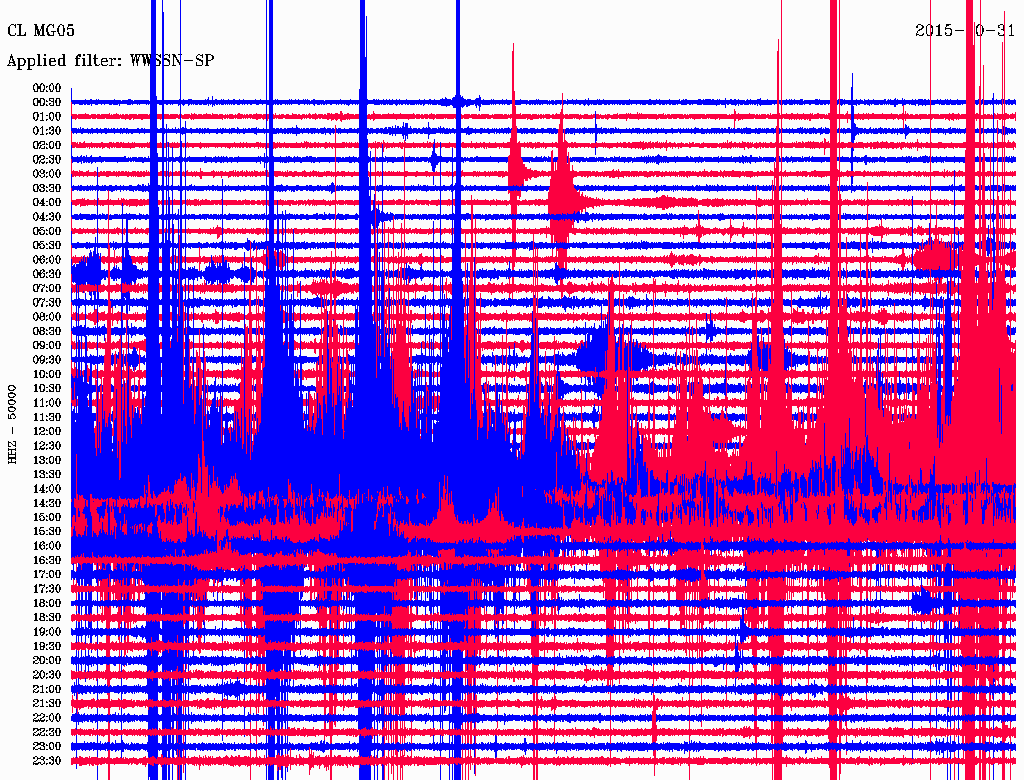
Task: Select the 20:30 time label
Action: [x=47, y=675]
